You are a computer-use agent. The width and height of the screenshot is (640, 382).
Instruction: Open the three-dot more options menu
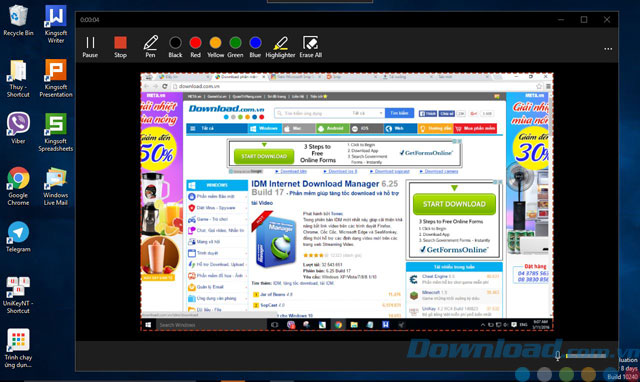point(608,49)
